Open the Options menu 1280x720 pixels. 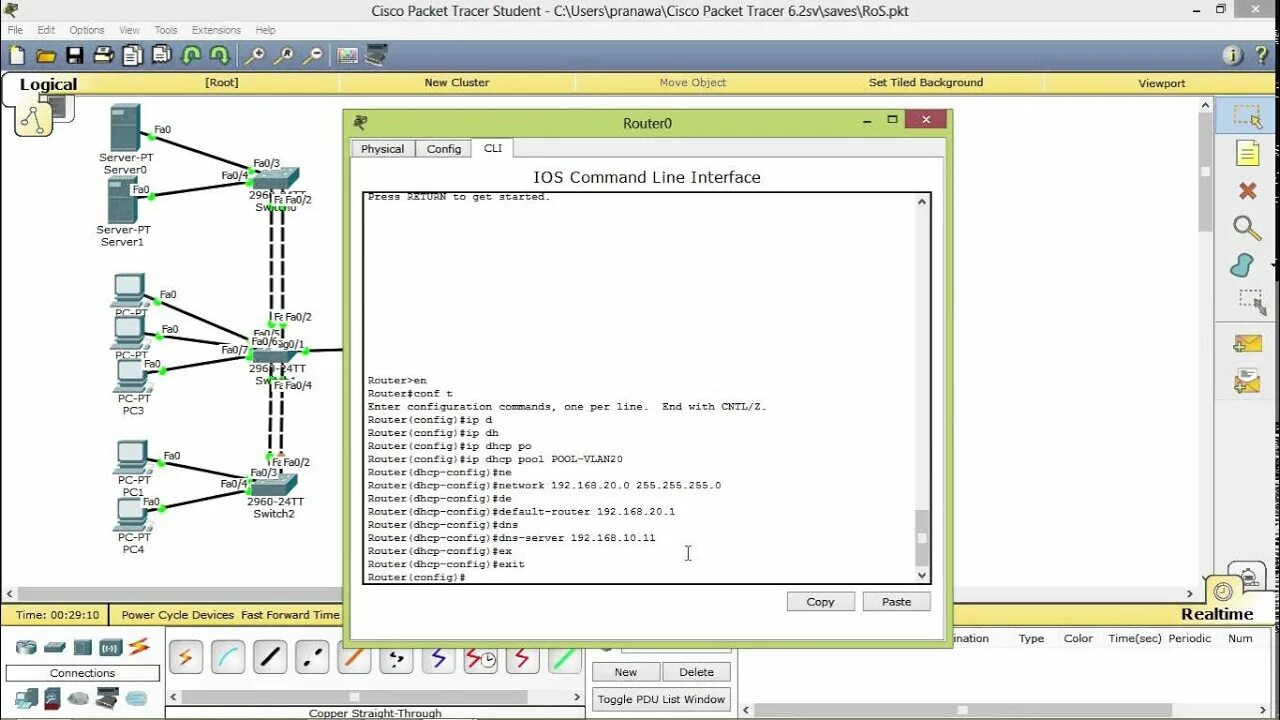click(x=87, y=30)
